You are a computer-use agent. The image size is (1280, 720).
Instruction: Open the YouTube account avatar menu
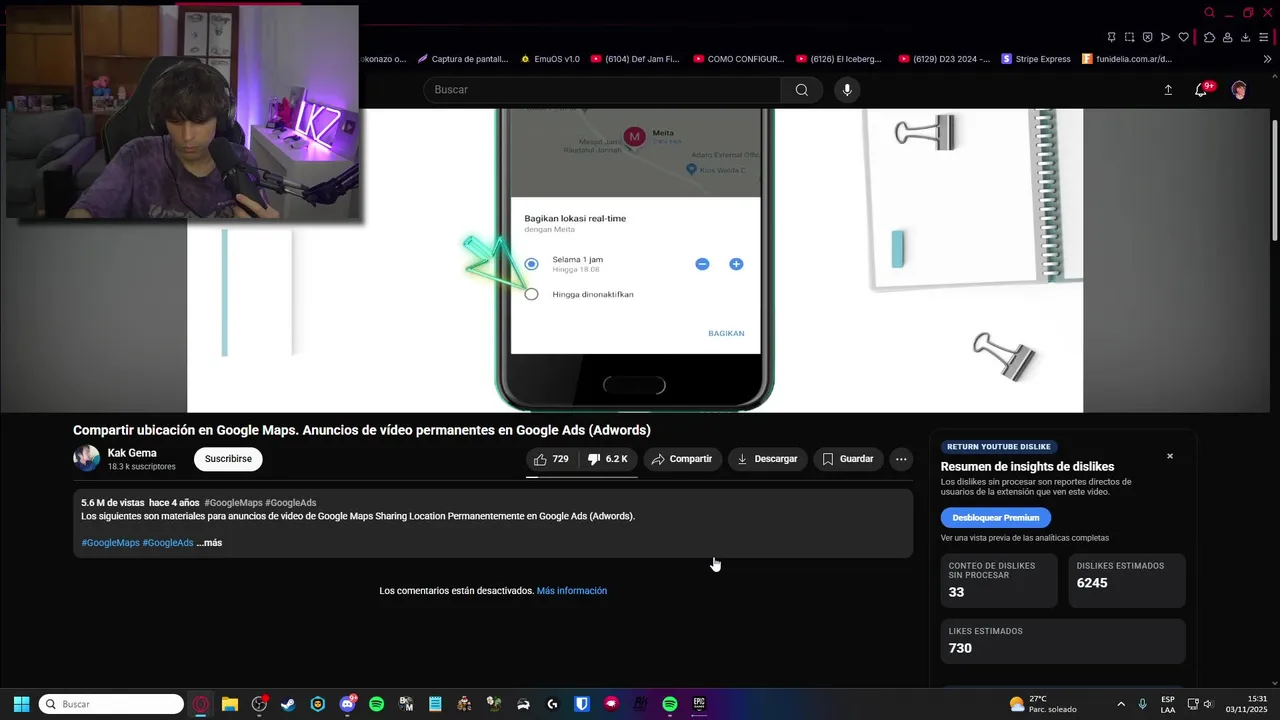[1239, 90]
